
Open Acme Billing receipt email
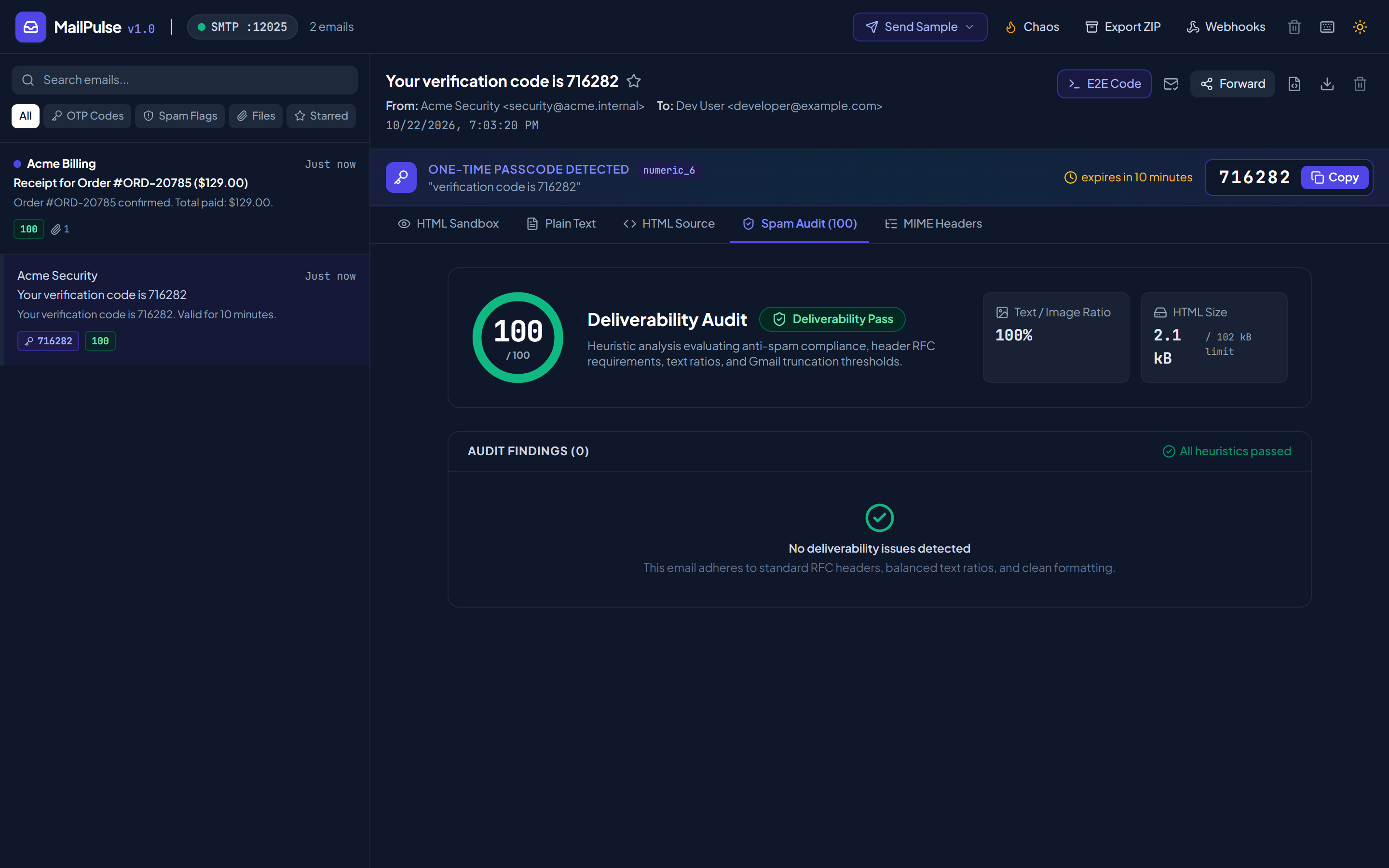coord(185,198)
